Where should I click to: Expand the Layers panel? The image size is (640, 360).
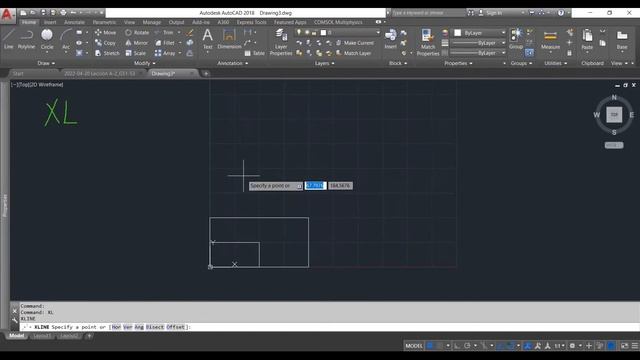(324, 63)
